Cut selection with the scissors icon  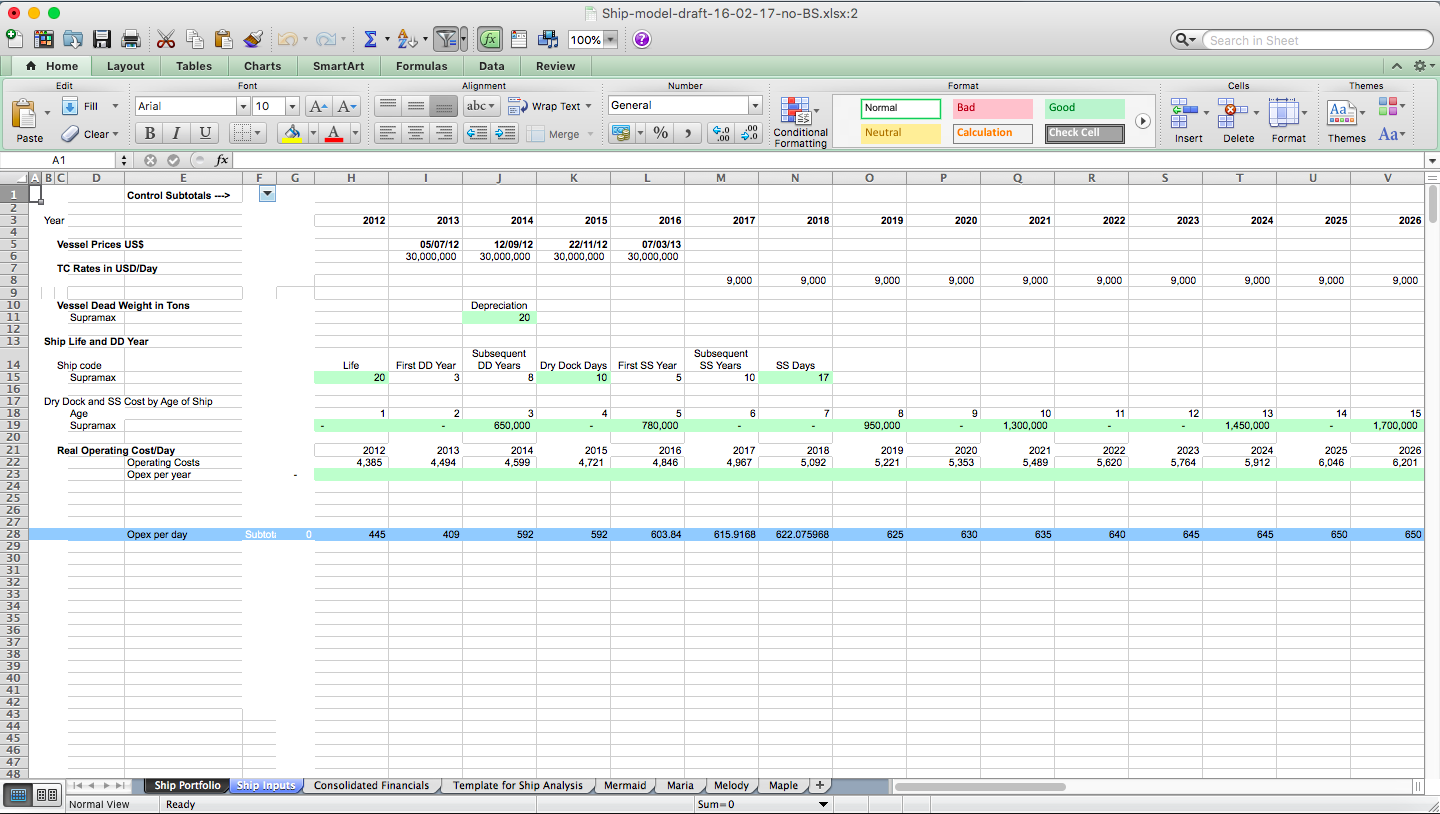pyautogui.click(x=166, y=39)
